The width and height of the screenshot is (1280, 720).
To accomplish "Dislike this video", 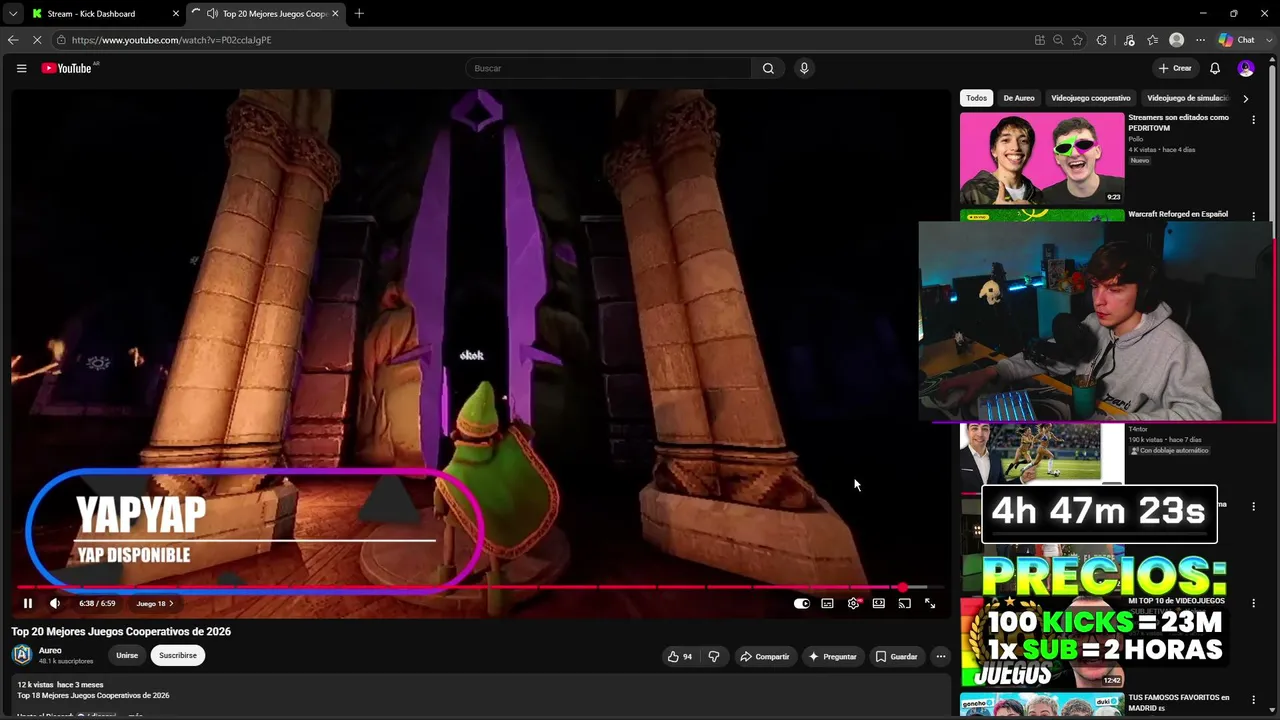I will coord(714,656).
